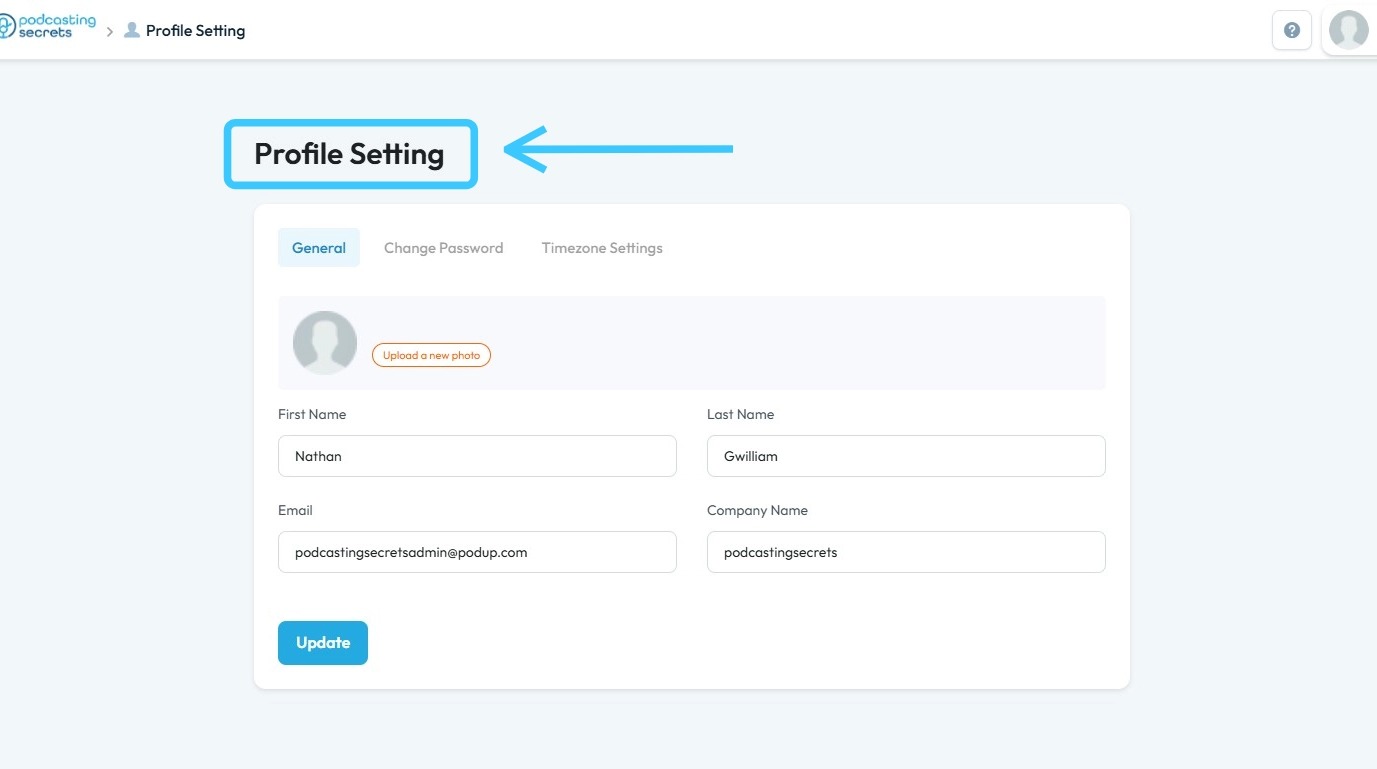Click the Profile Setting breadcrumb text
This screenshot has width=1377, height=769.
195,31
